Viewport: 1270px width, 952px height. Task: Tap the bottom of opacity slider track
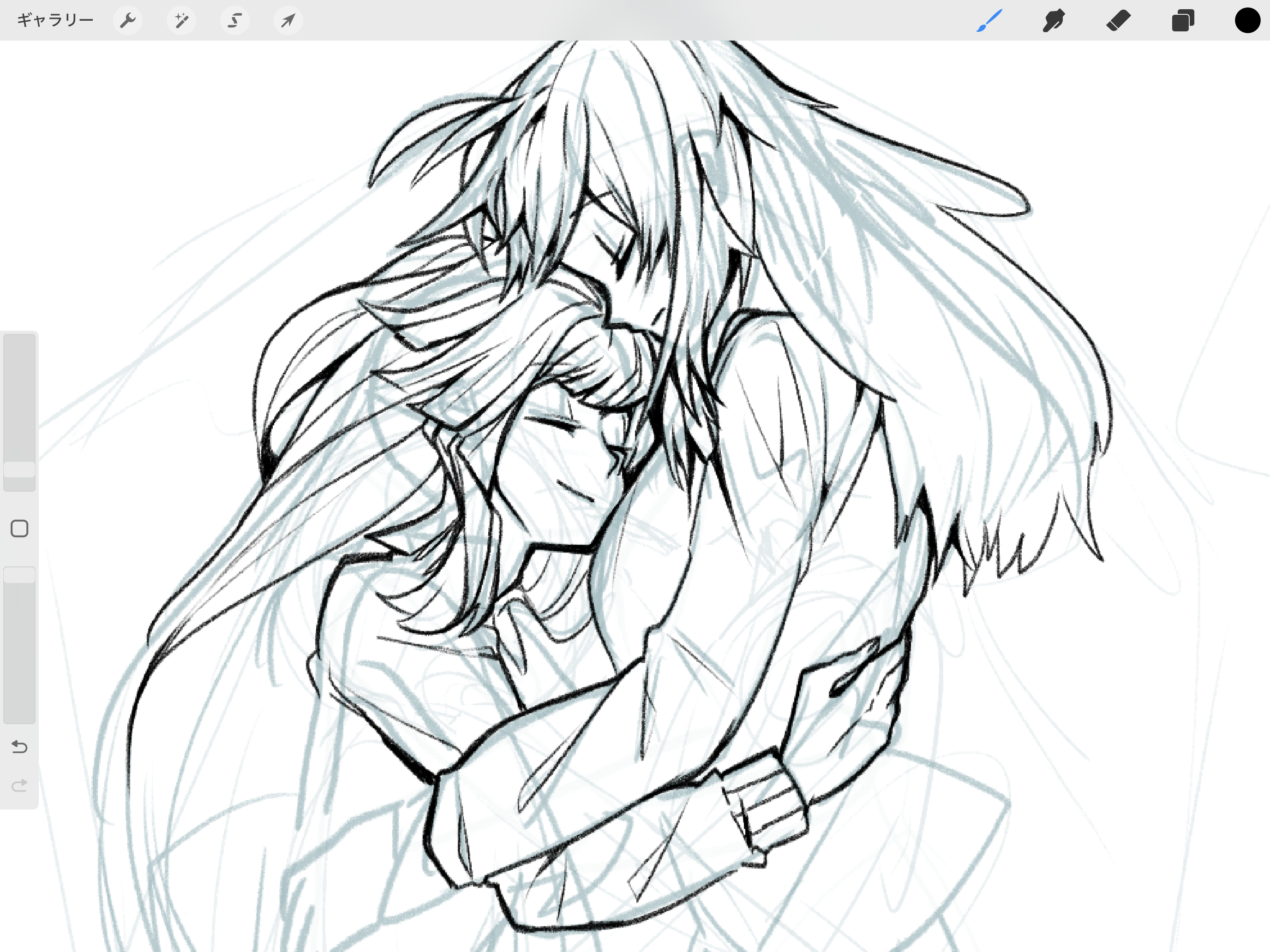(x=19, y=714)
